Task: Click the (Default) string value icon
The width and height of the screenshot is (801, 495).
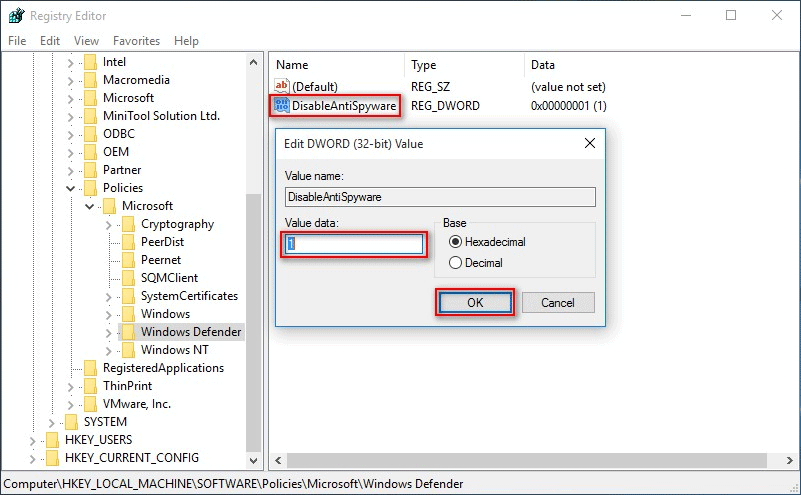Action: tap(281, 87)
